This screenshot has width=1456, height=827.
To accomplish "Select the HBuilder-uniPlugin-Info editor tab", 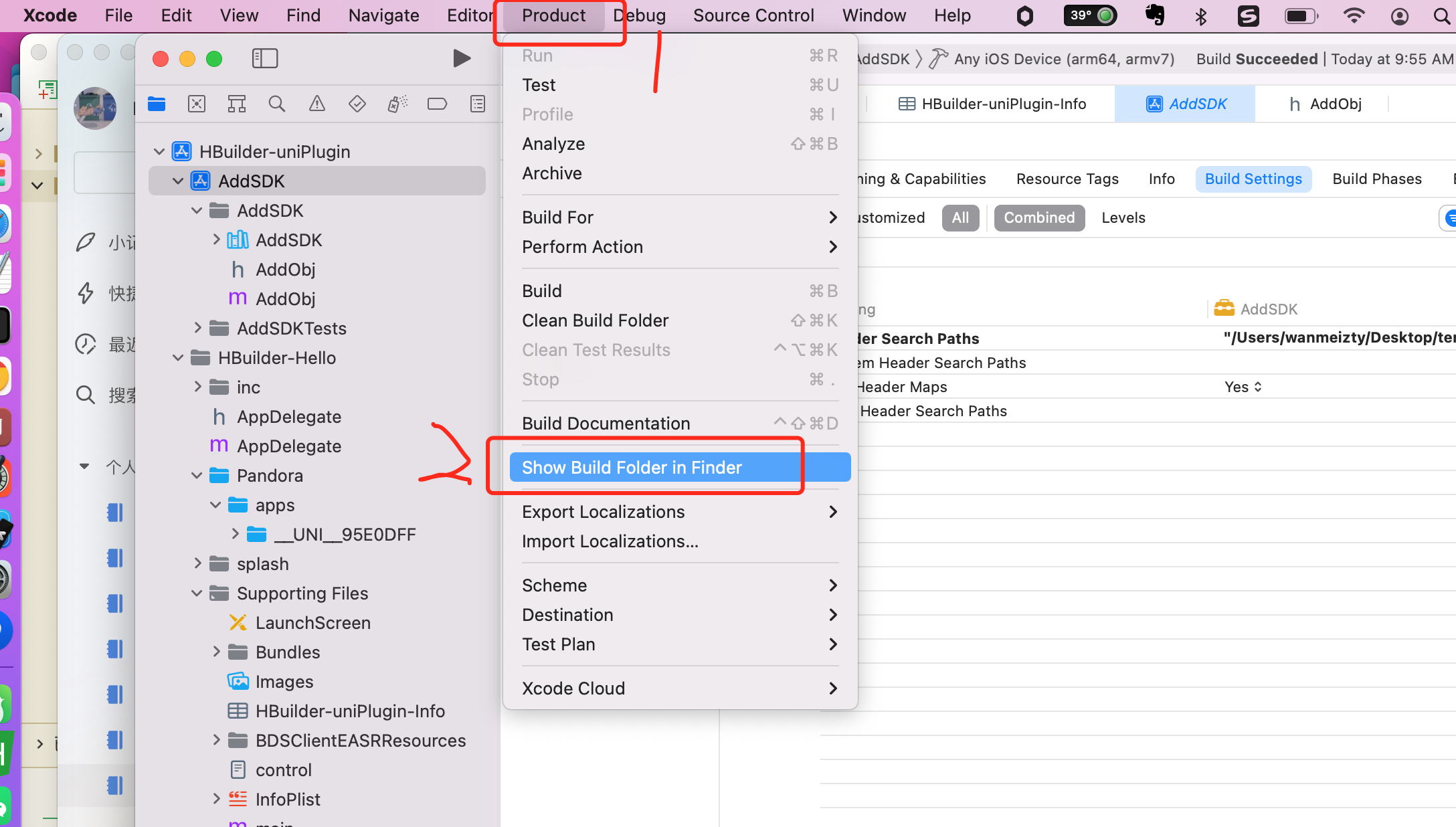I will click(992, 104).
